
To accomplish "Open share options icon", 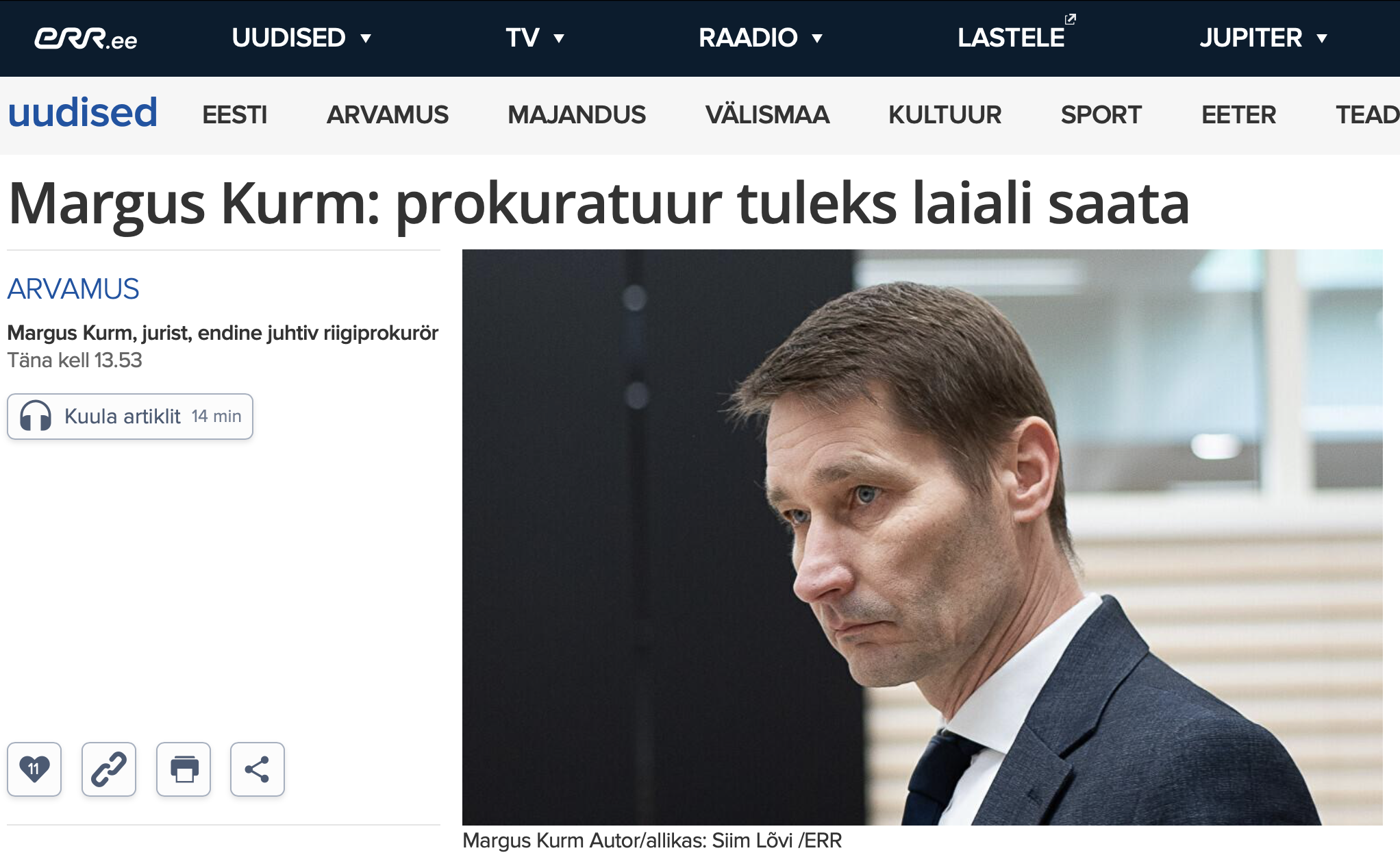I will point(258,769).
